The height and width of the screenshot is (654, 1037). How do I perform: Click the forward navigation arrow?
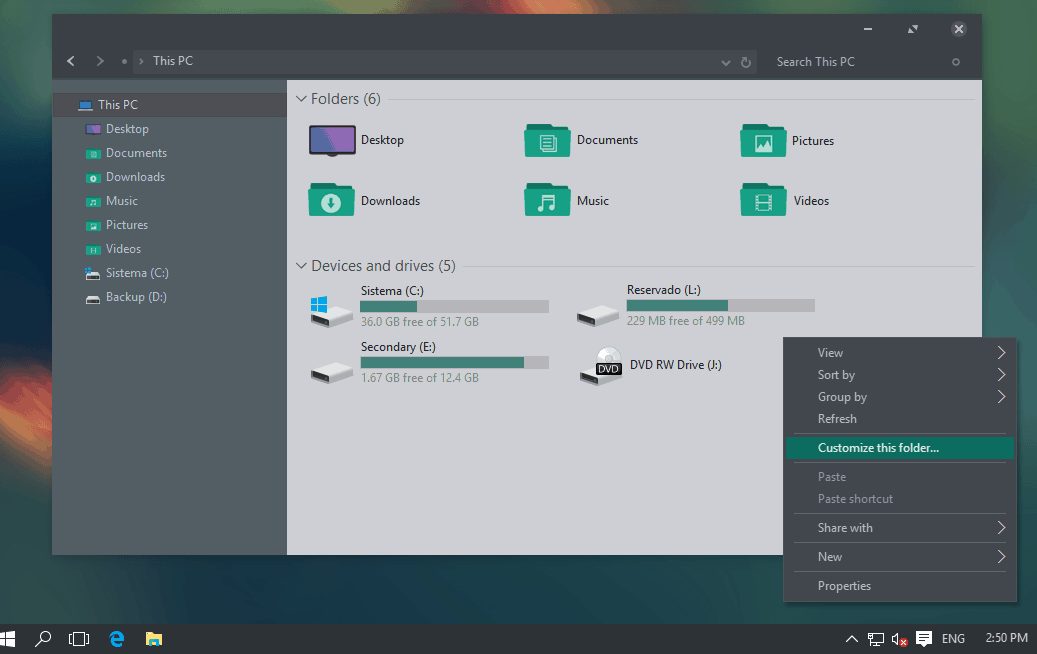point(100,61)
